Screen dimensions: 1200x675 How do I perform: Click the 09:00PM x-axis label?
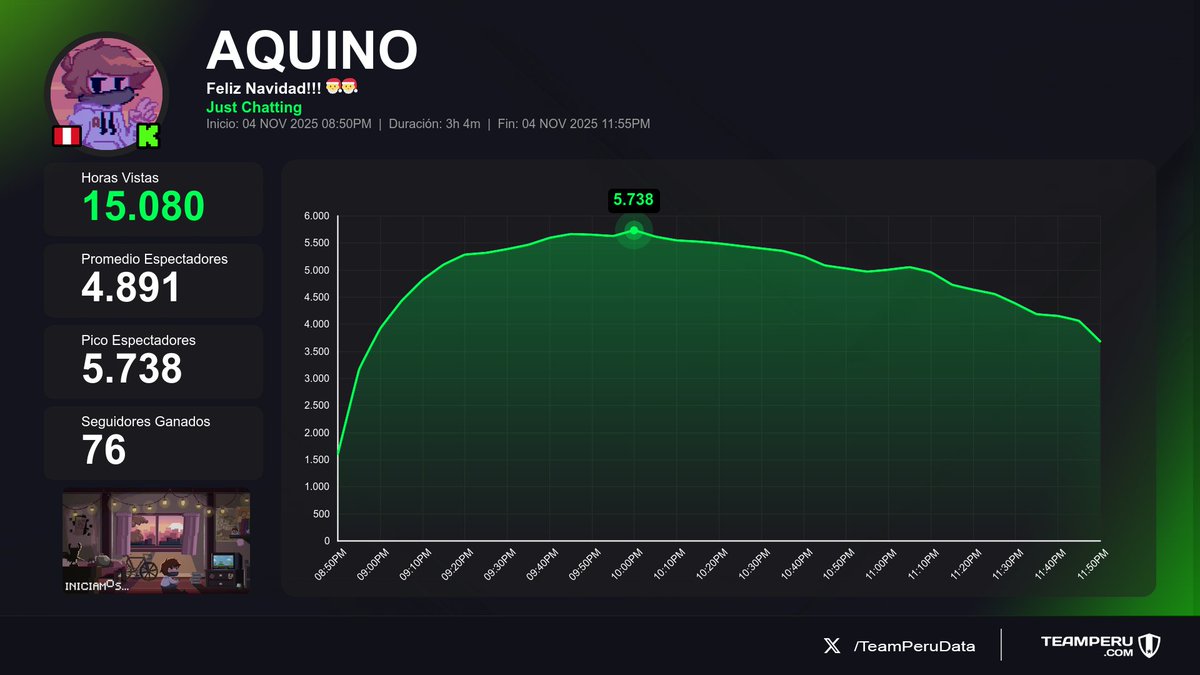click(371, 563)
